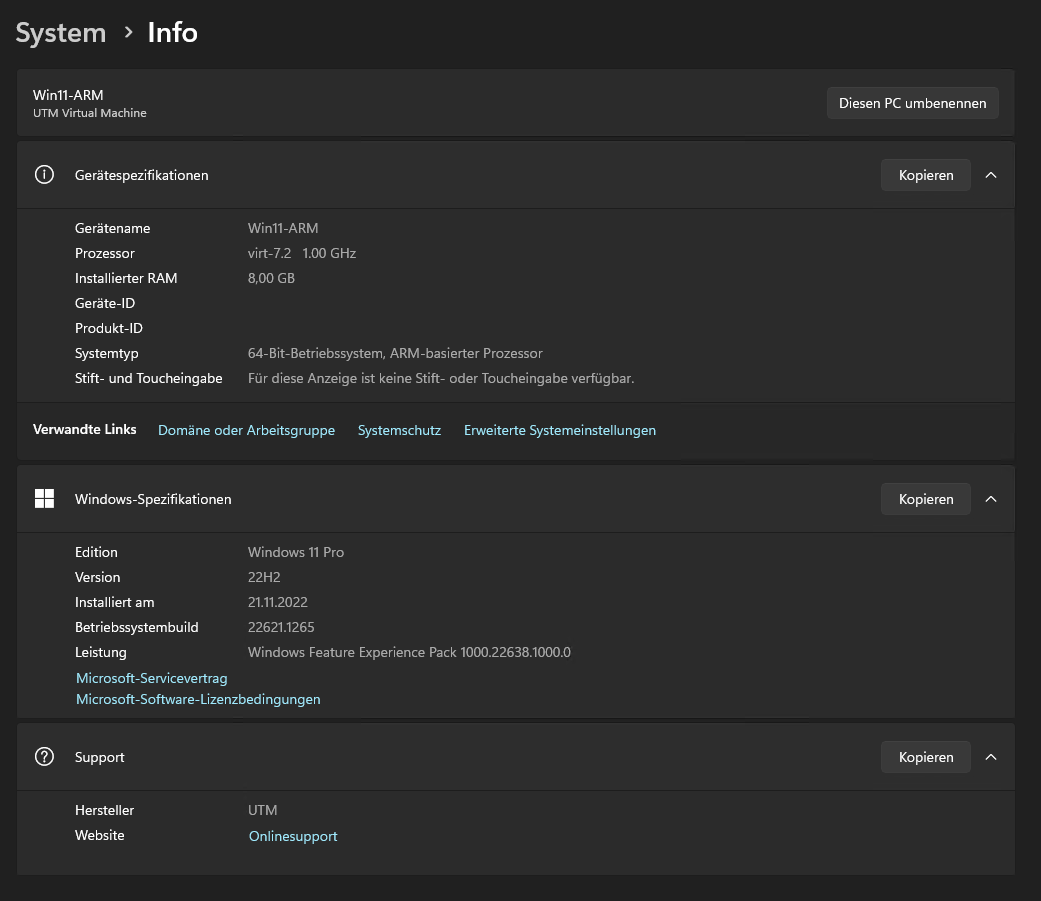
Task: Open Erweiterte Systemeinstellungen link
Action: tap(559, 431)
